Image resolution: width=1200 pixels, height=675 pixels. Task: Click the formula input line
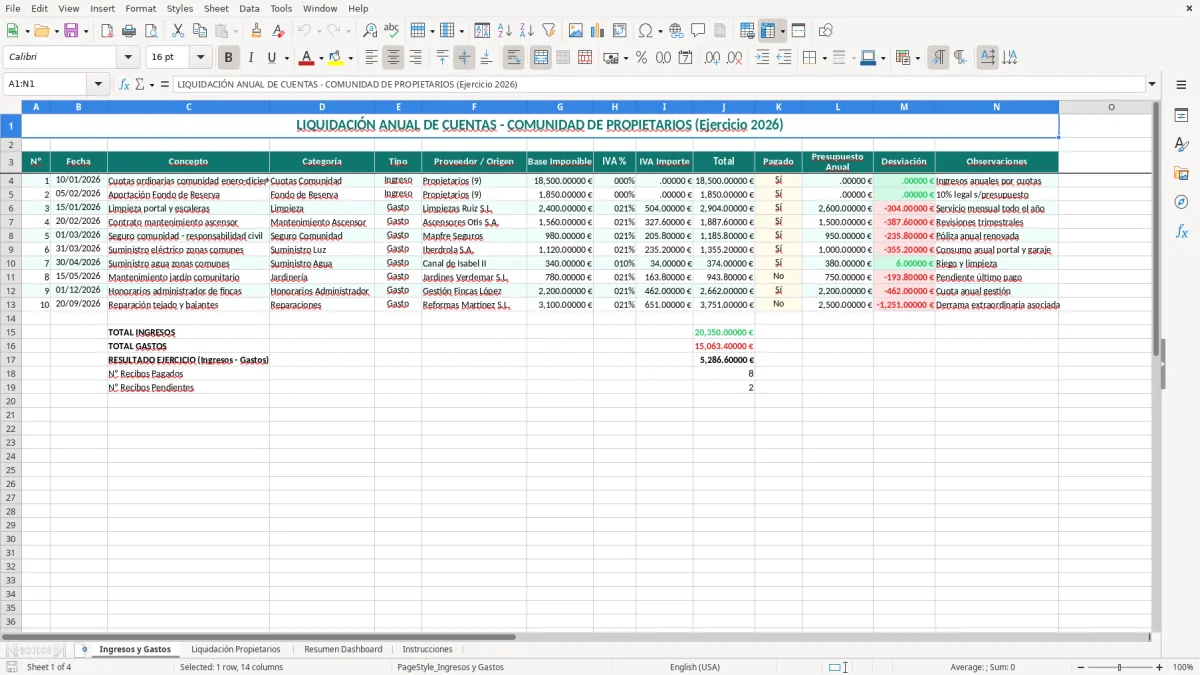pos(659,84)
